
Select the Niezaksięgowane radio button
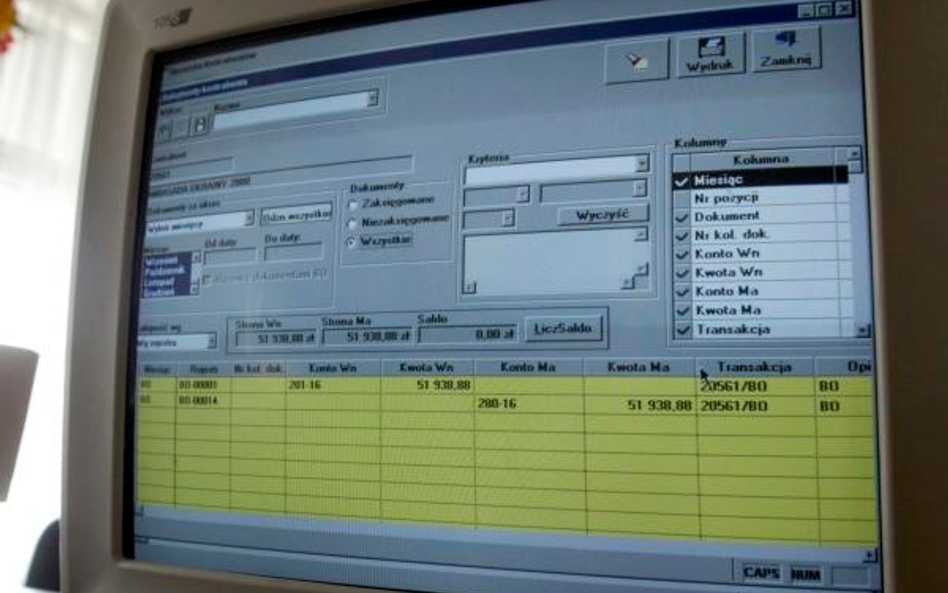point(352,224)
